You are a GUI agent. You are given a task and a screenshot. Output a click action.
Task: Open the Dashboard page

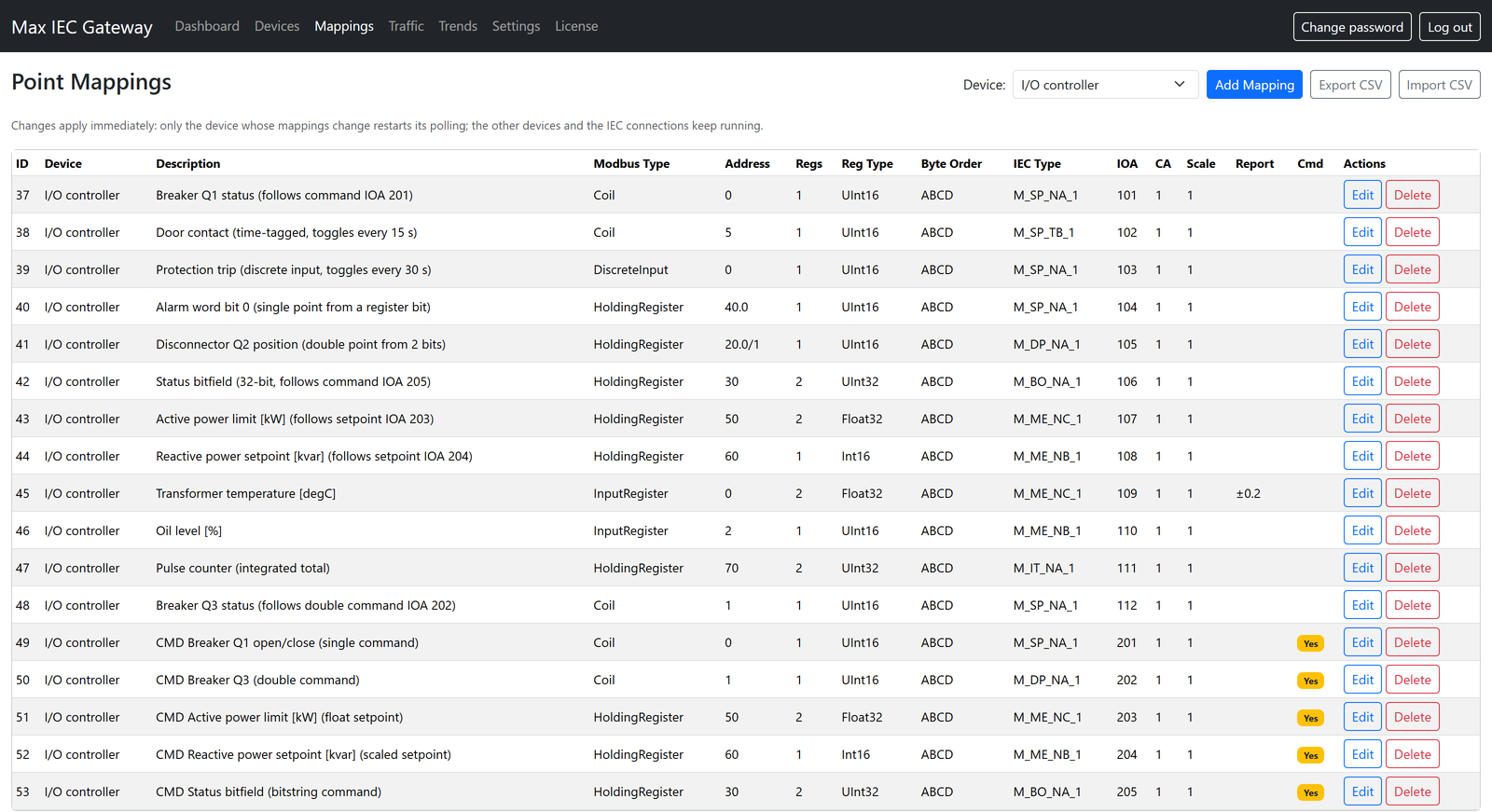[x=207, y=26]
